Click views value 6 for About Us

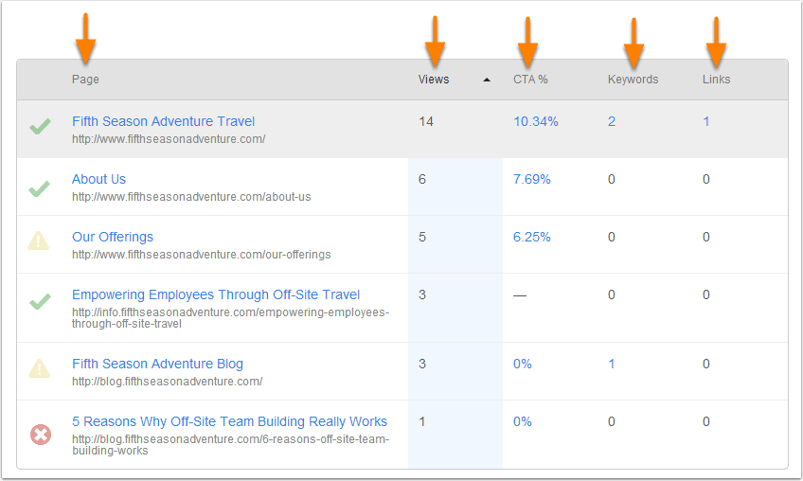coord(422,179)
